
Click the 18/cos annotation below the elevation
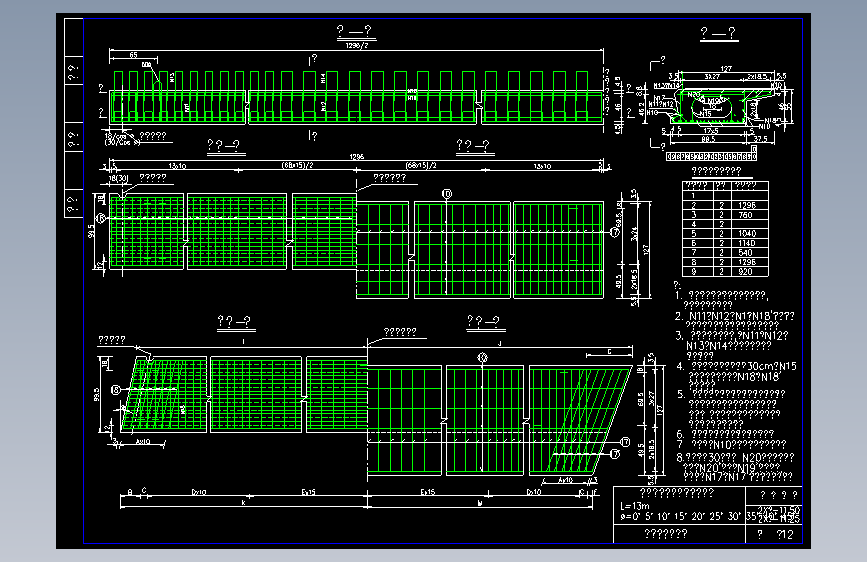pyautogui.click(x=116, y=136)
